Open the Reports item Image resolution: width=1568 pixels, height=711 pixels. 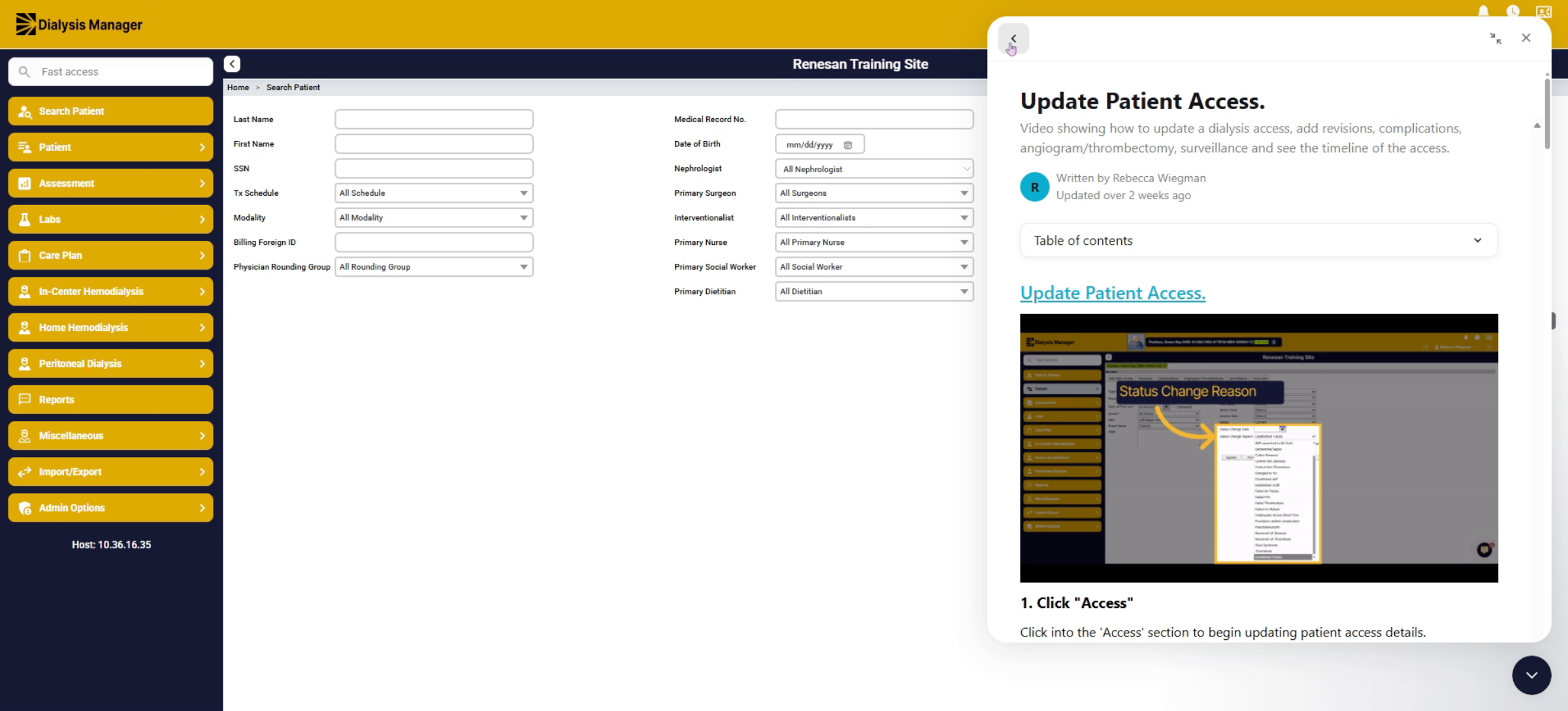click(x=110, y=400)
